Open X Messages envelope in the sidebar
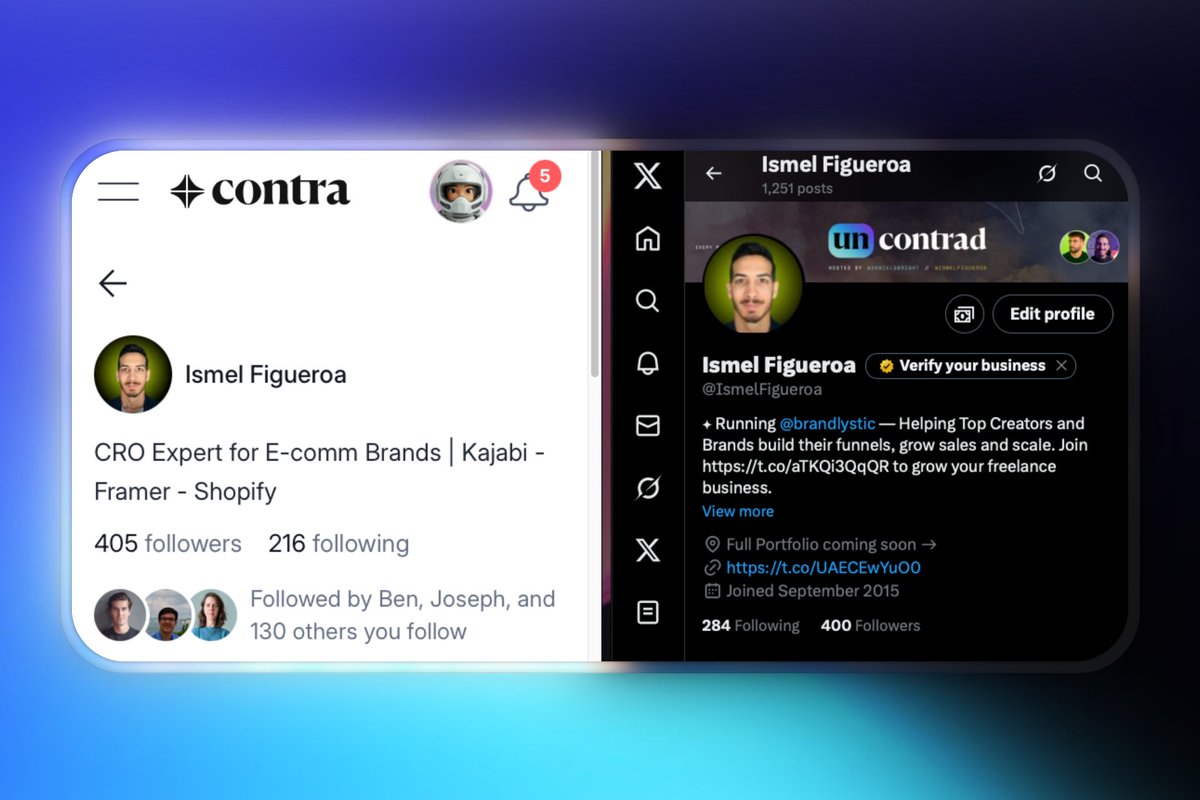The image size is (1200, 800). (648, 426)
